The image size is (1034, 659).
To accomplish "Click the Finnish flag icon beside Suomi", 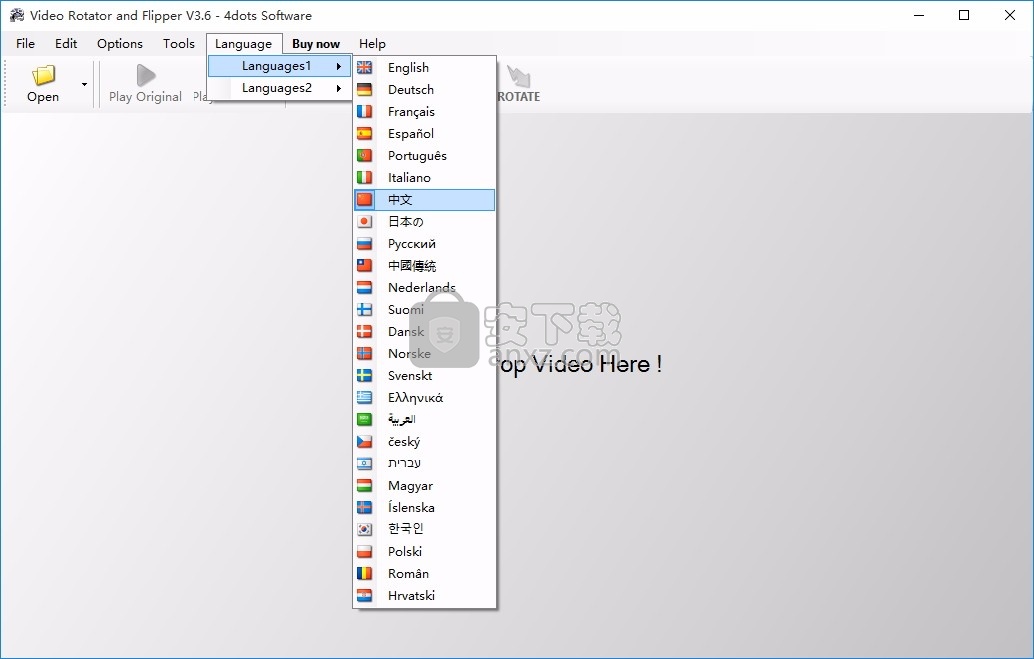I will [364, 309].
